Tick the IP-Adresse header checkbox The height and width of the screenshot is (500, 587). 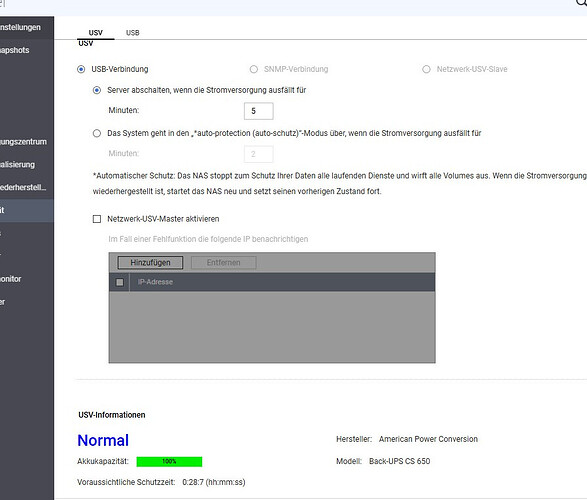tap(120, 282)
